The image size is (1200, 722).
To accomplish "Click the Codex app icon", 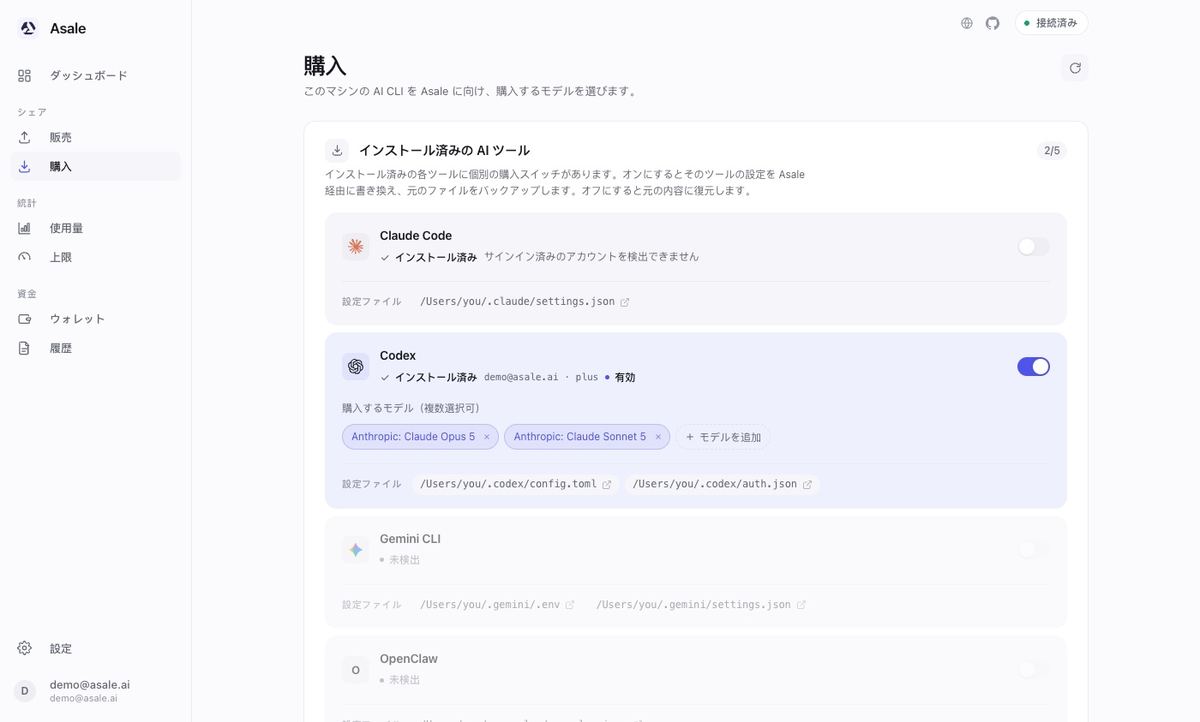I will point(355,367).
